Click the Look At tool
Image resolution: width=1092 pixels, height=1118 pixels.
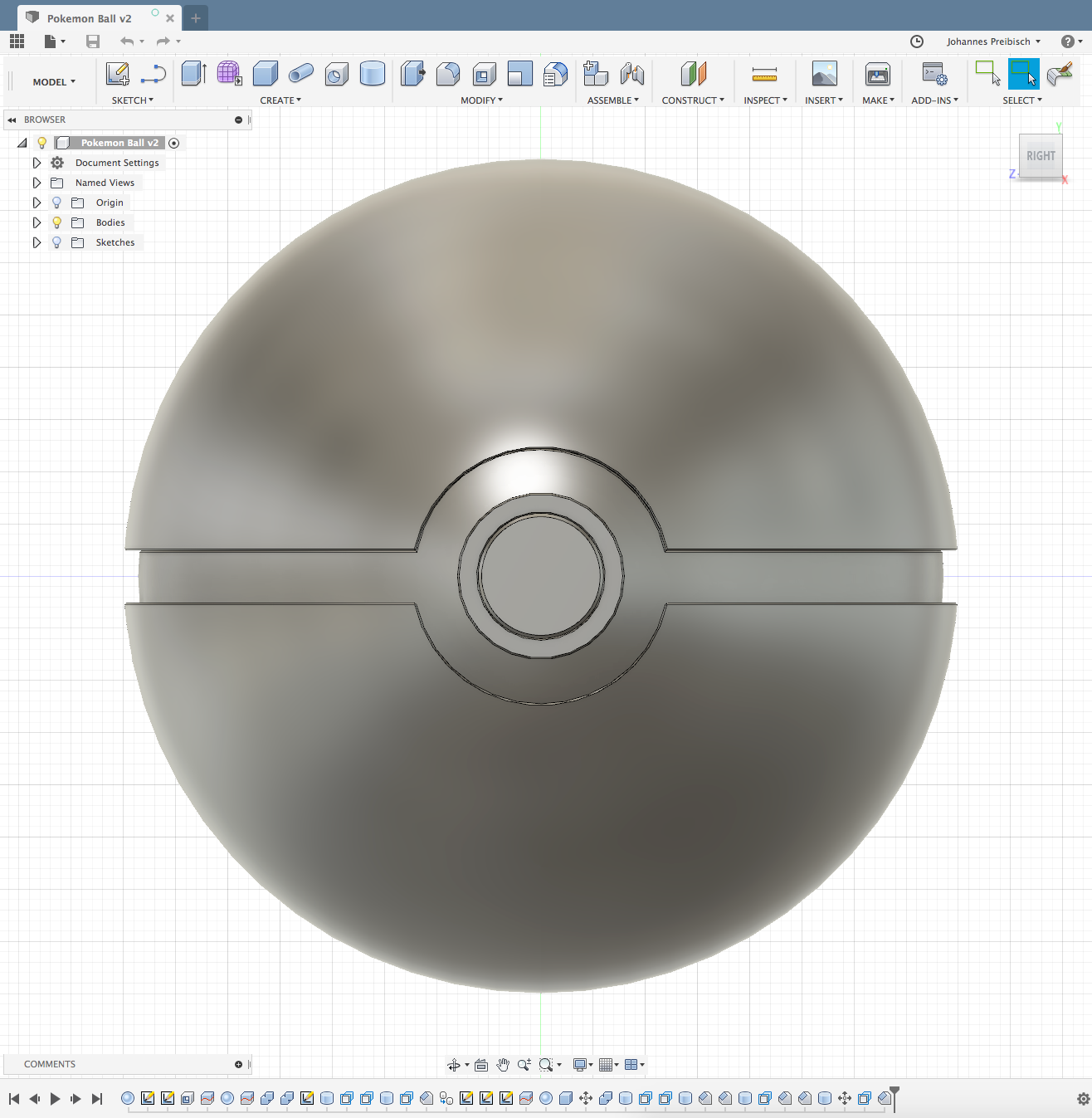coord(481,1065)
